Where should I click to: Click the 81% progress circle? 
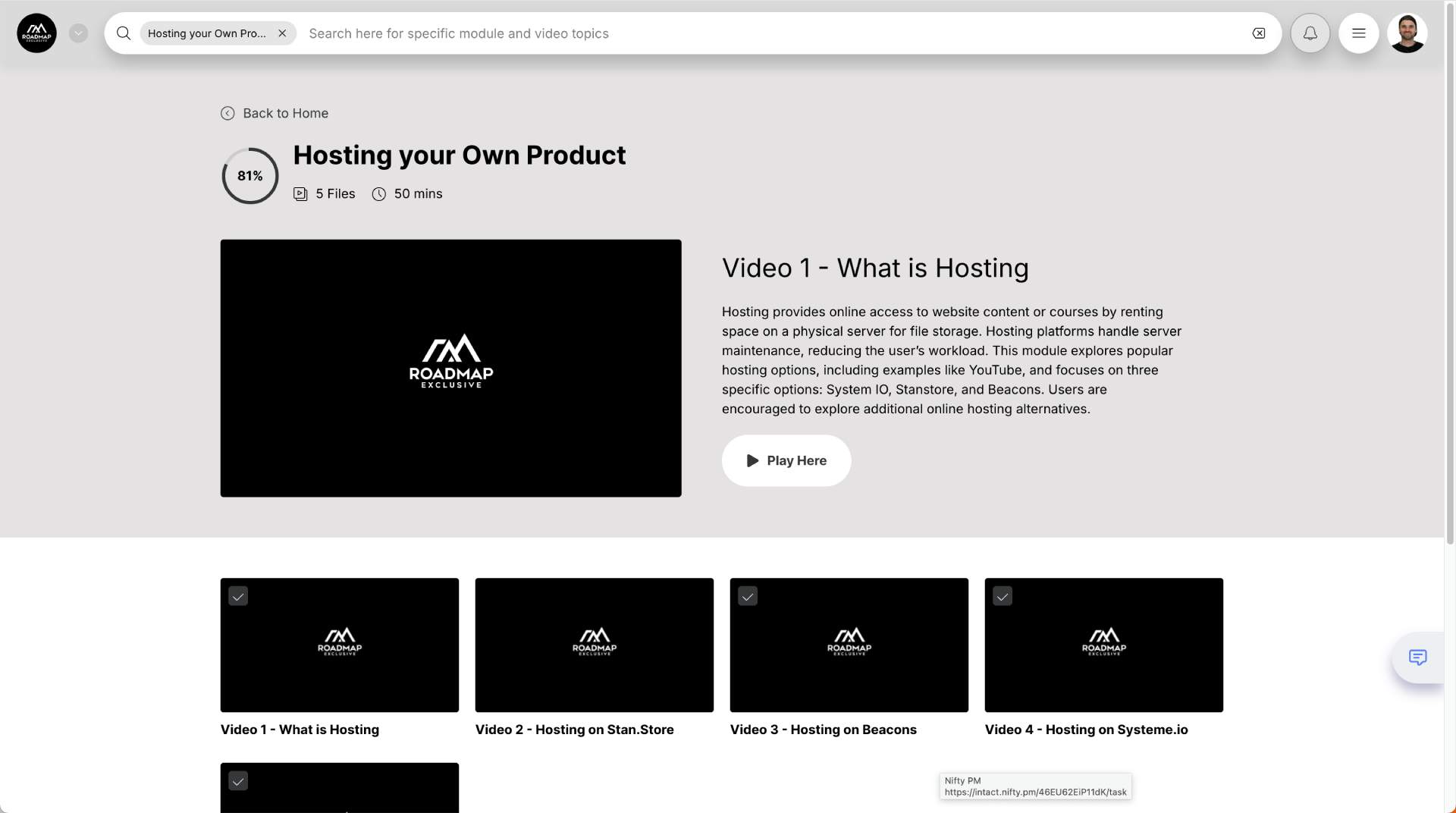tap(250, 176)
